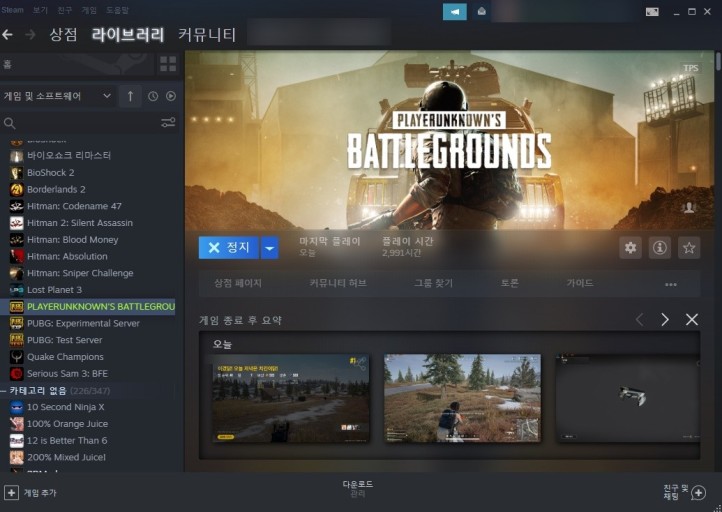Filter by ready-to-play icon
The image size is (722, 512).
pyautogui.click(x=171, y=96)
